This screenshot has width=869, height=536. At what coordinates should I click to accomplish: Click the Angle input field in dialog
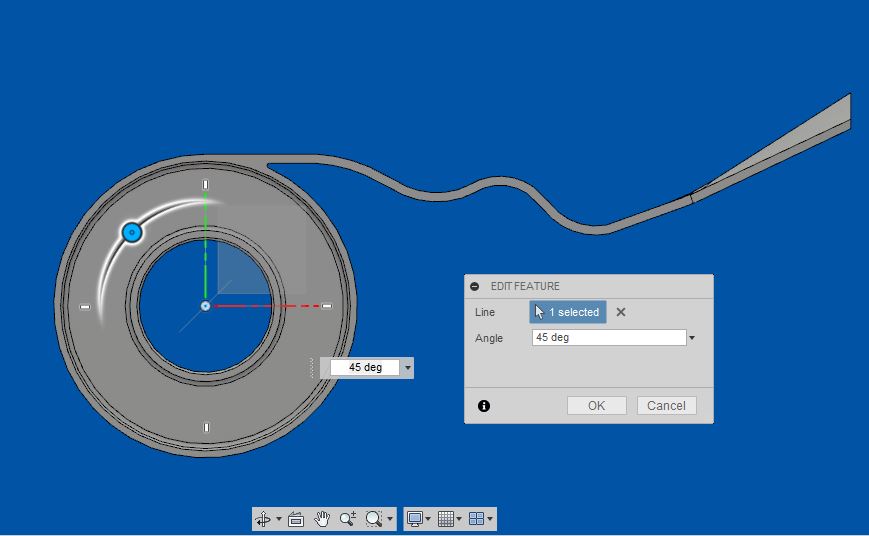[609, 338]
